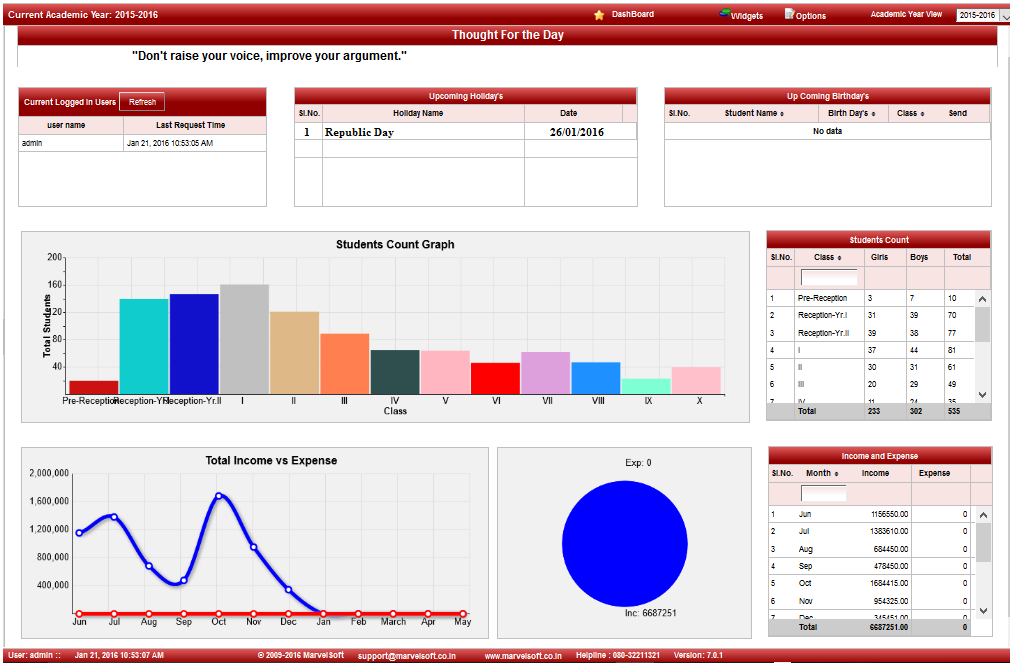1017x671 pixels.
Task: Click the Month filter field in Income table
Action: click(x=823, y=494)
